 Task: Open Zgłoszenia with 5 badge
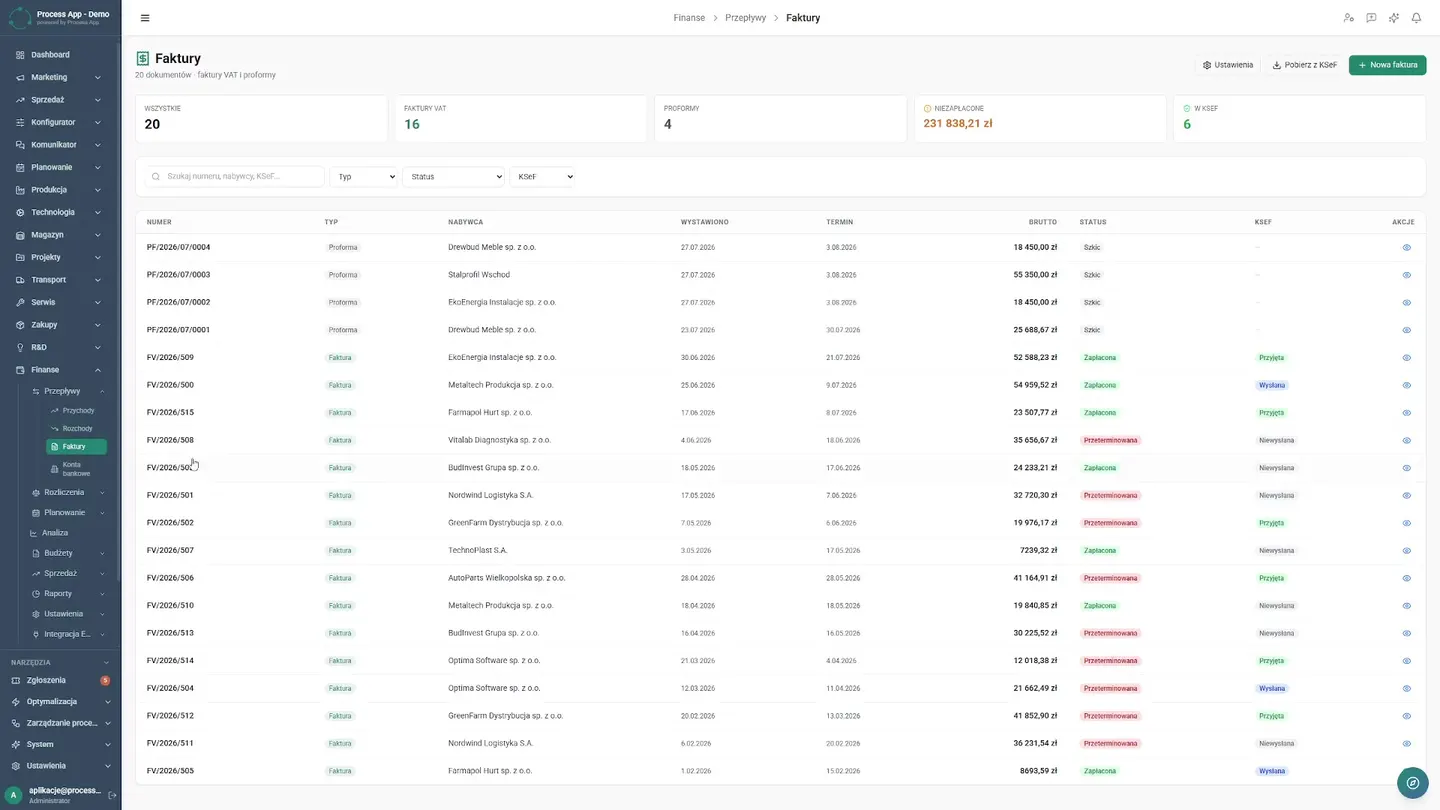[59, 680]
